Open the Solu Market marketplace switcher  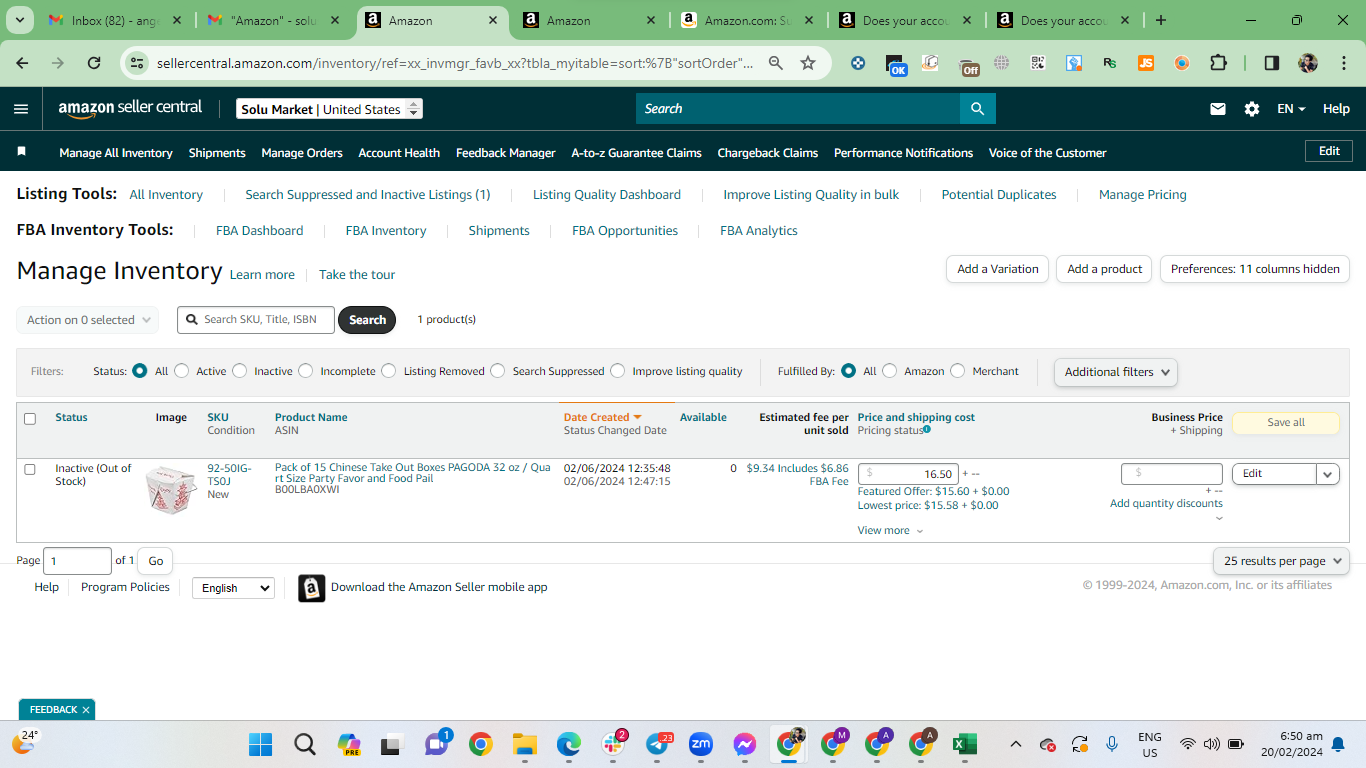[330, 109]
